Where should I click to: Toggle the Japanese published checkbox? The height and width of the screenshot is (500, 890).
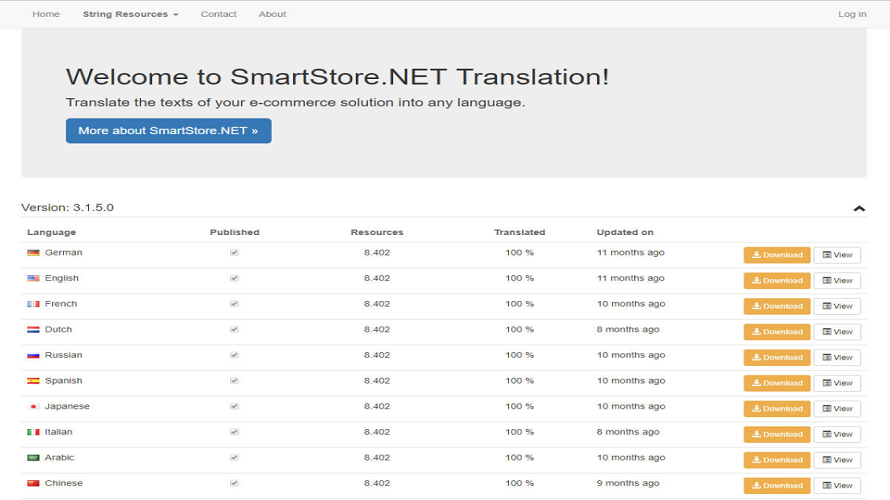[x=234, y=406]
